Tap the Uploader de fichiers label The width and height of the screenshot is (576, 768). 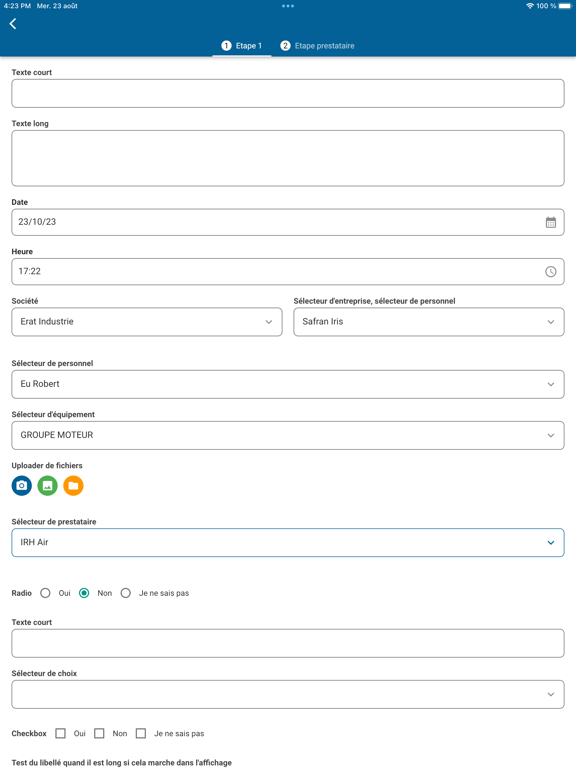click(x=47, y=465)
